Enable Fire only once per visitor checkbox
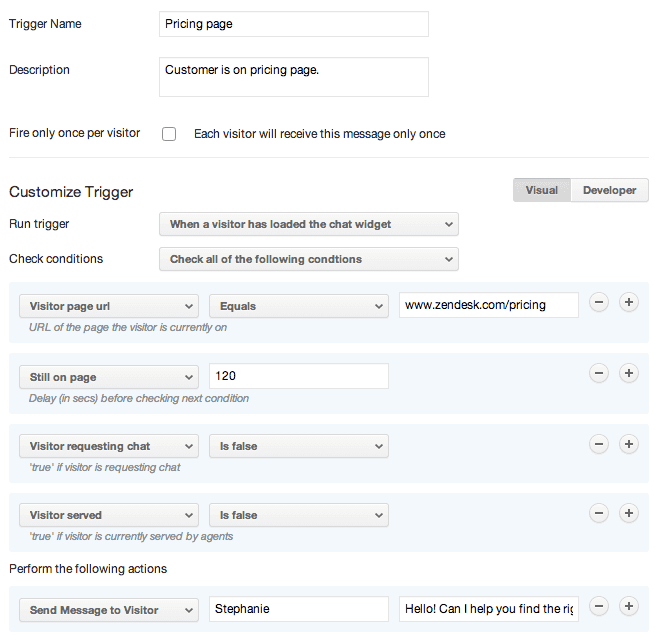The width and height of the screenshot is (656, 642). 169,134
